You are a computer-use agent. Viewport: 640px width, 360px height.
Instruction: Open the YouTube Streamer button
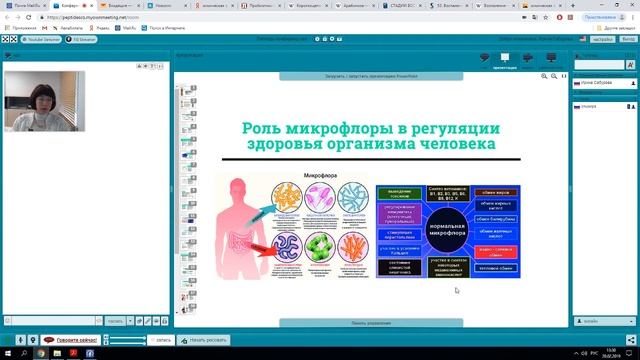point(41,39)
